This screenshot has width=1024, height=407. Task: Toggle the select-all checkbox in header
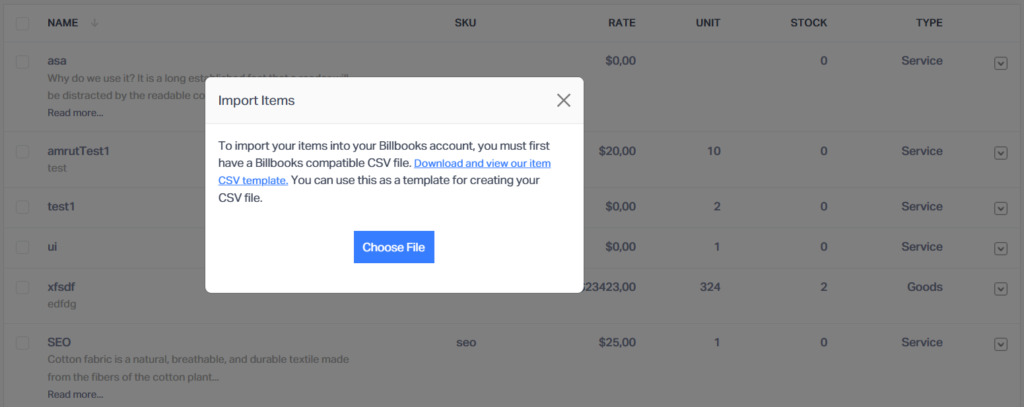coord(22,23)
